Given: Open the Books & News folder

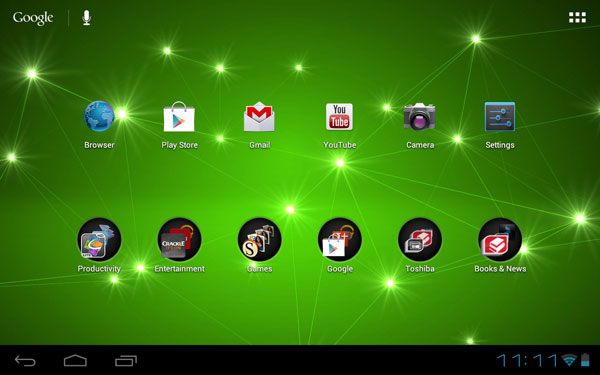Looking at the screenshot, I should pos(500,240).
